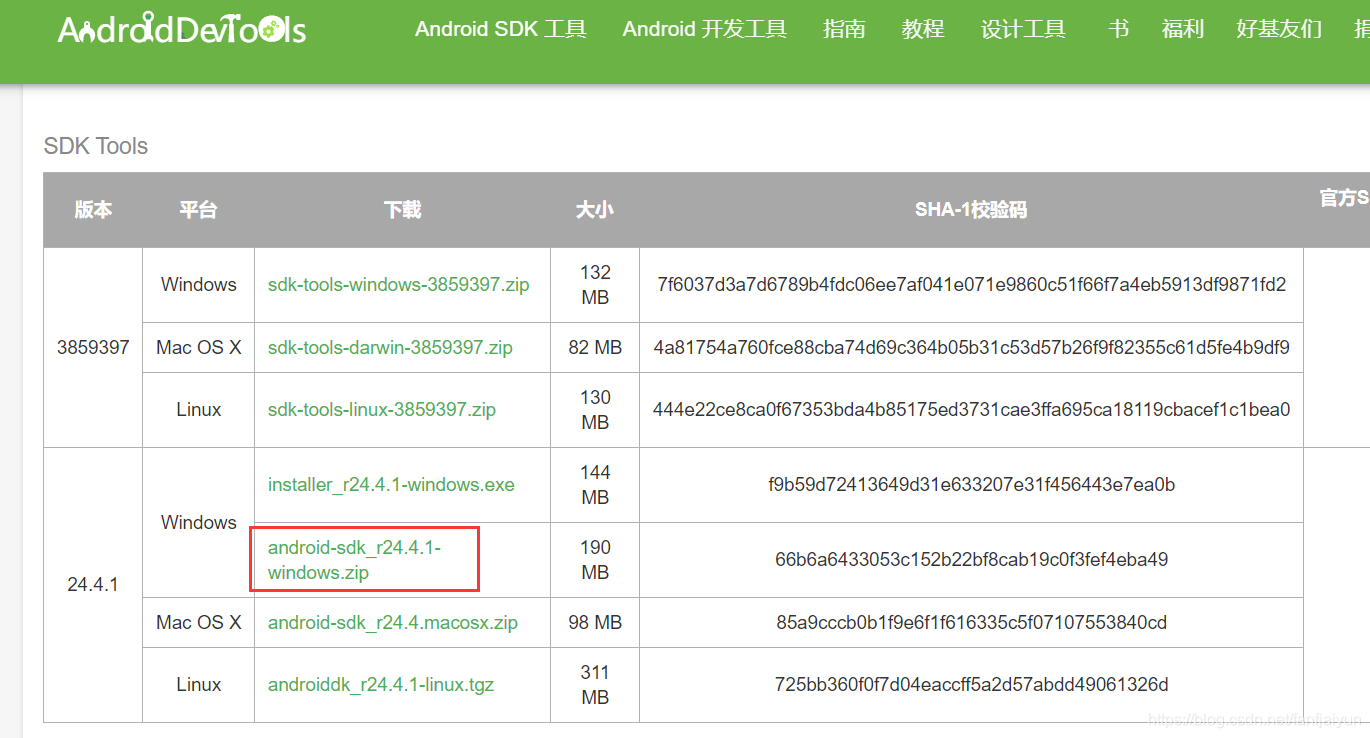The width and height of the screenshot is (1370, 738).
Task: Open the 设计工具 menu item
Action: coord(1023,29)
